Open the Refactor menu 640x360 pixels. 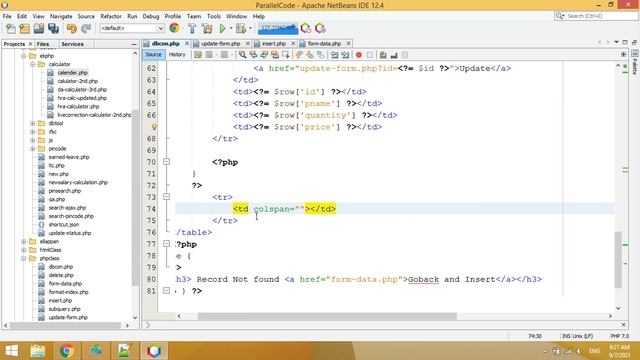pyautogui.click(x=111, y=16)
